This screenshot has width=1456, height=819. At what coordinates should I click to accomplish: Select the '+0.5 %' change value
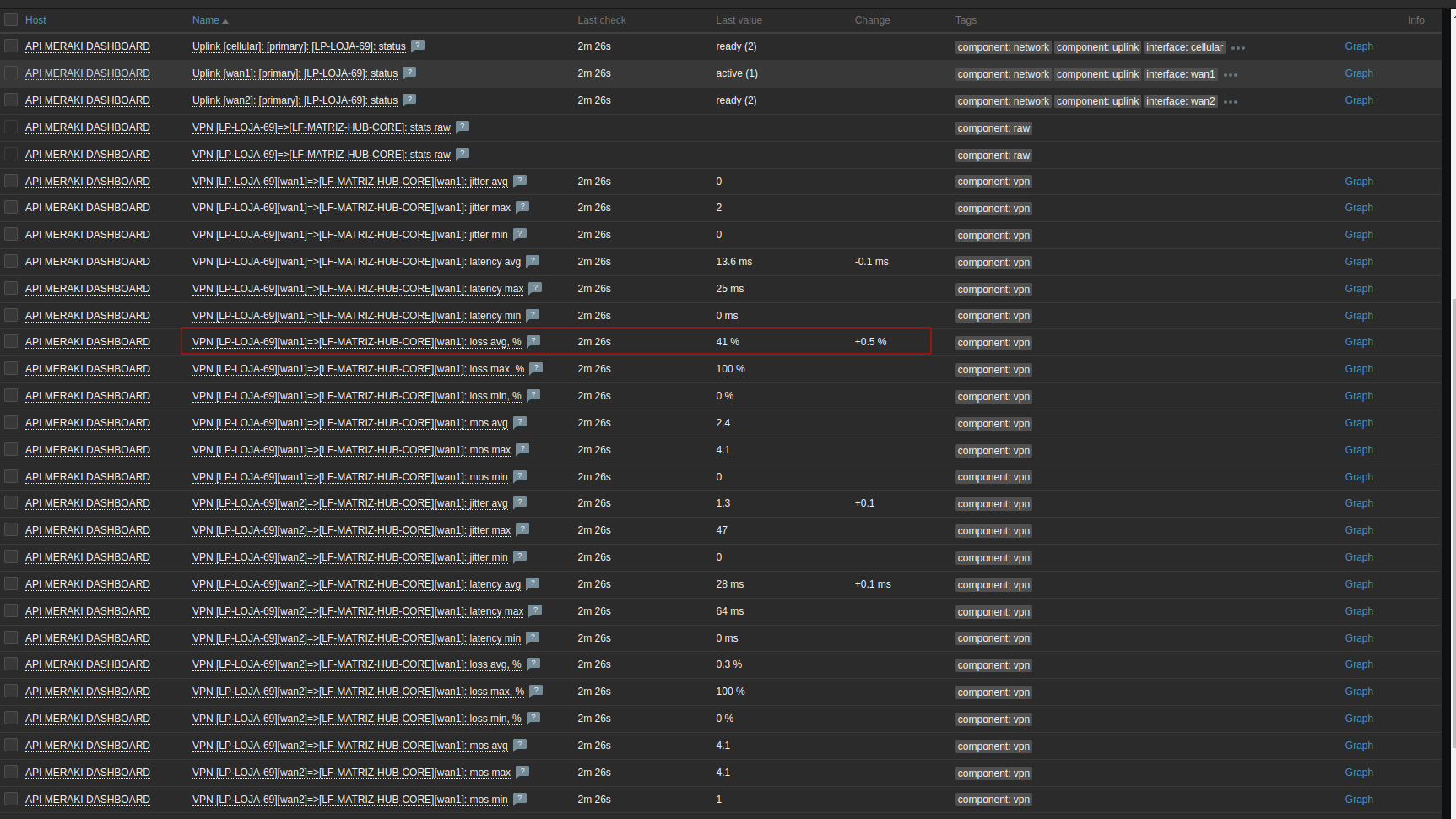(870, 342)
